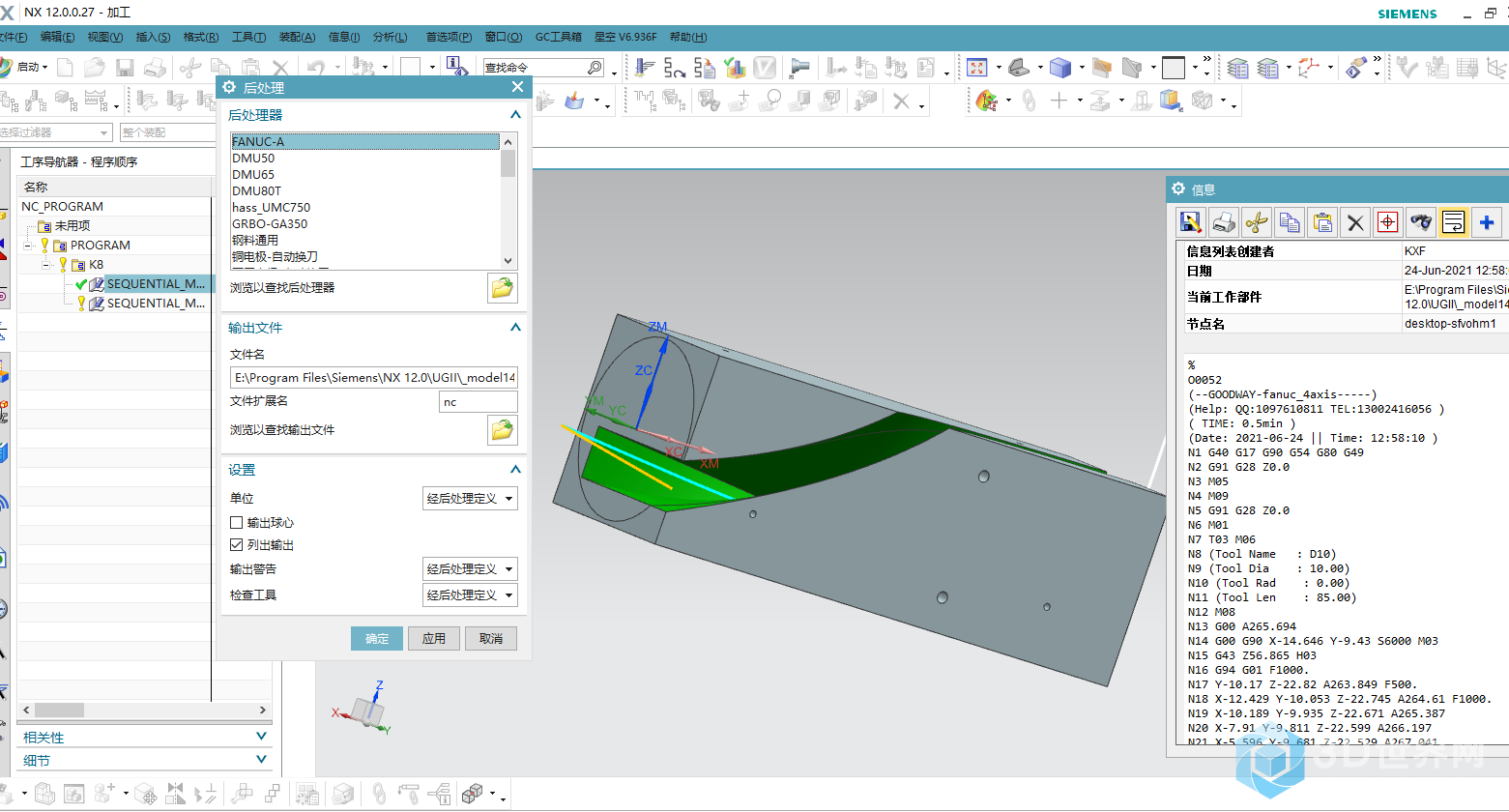Screen dimensions: 1509x812
Task: Collapse the 设置 section
Action: 515,470
